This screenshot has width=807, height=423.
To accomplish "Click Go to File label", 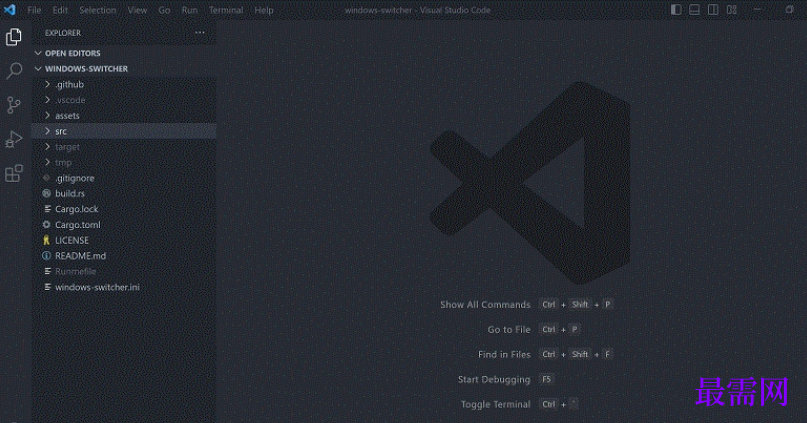I will (509, 329).
